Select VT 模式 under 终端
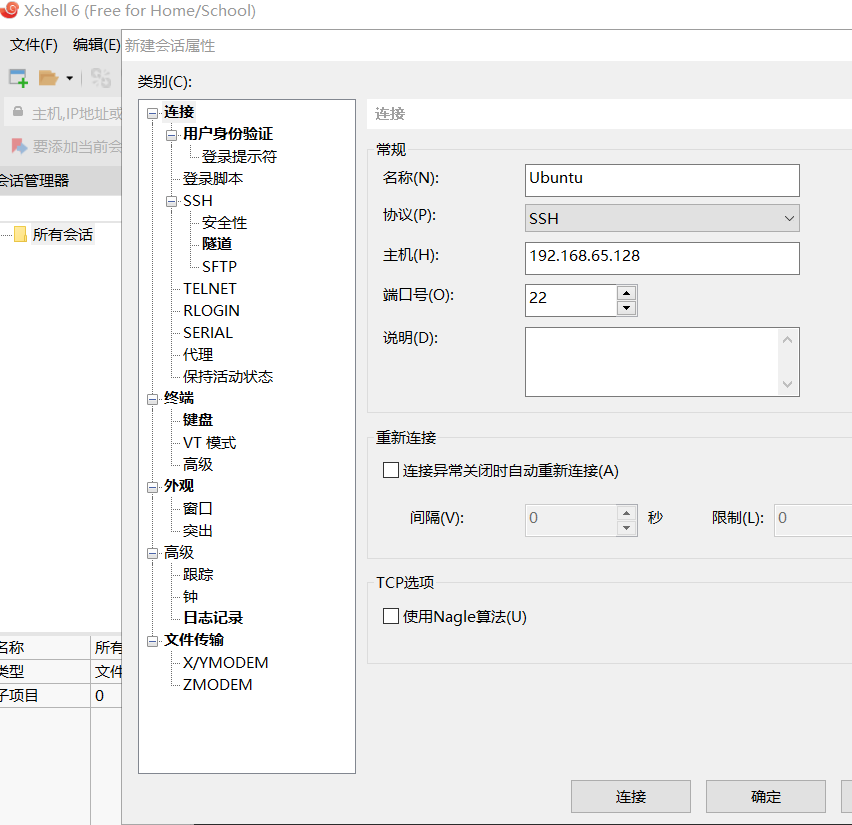Viewport: 852px width, 825px height. [x=210, y=442]
